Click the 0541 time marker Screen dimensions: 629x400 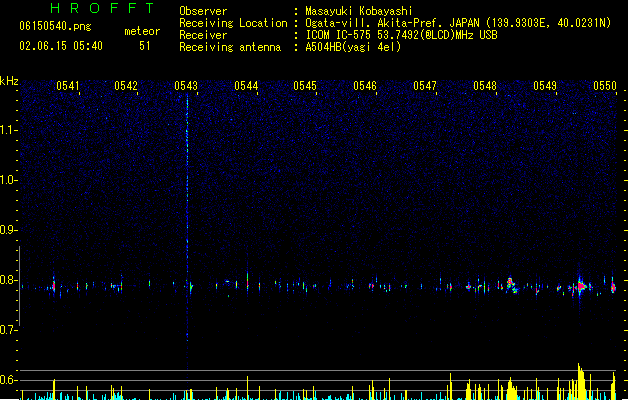68,86
